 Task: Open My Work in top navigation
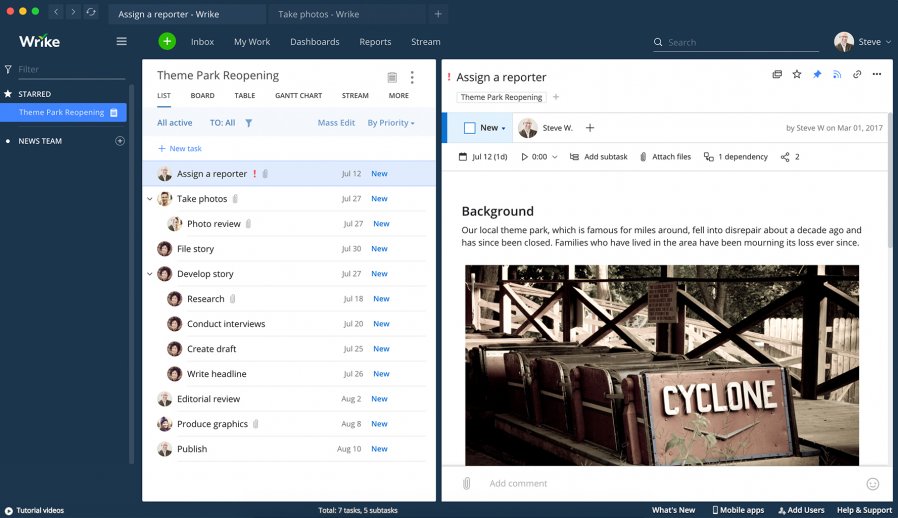252,42
